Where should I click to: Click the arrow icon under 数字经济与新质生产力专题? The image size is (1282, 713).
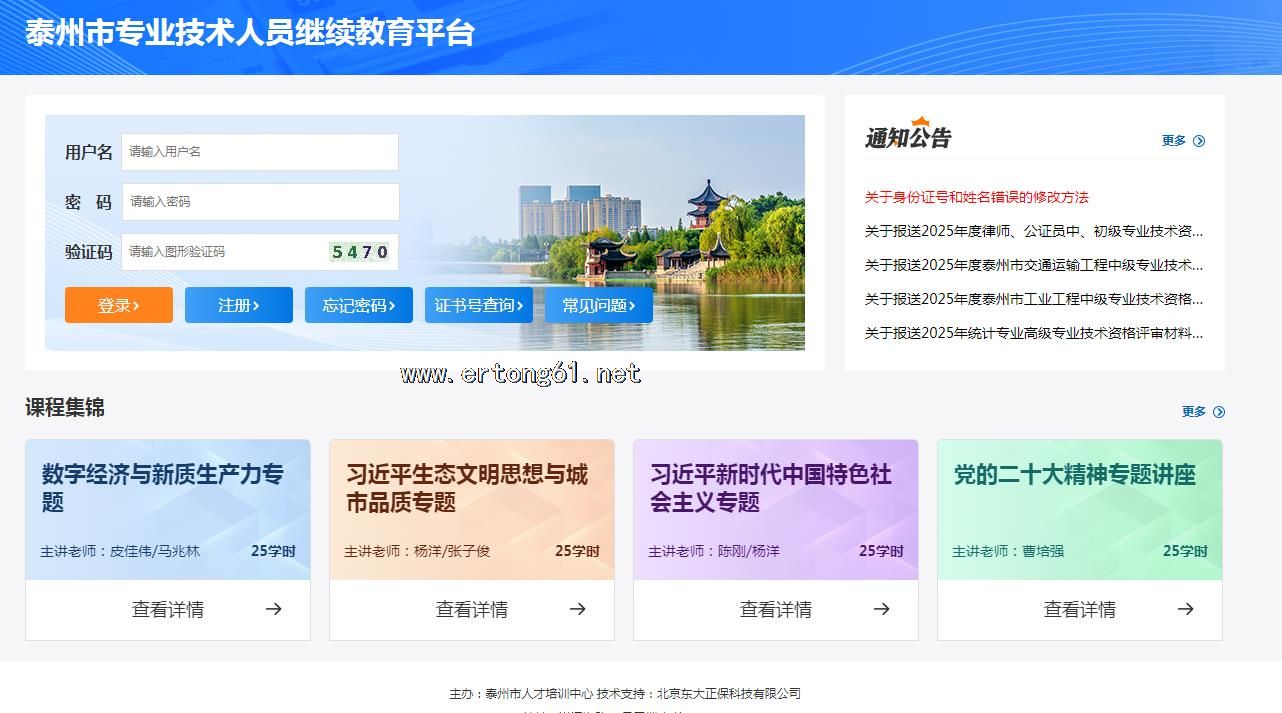pos(273,609)
